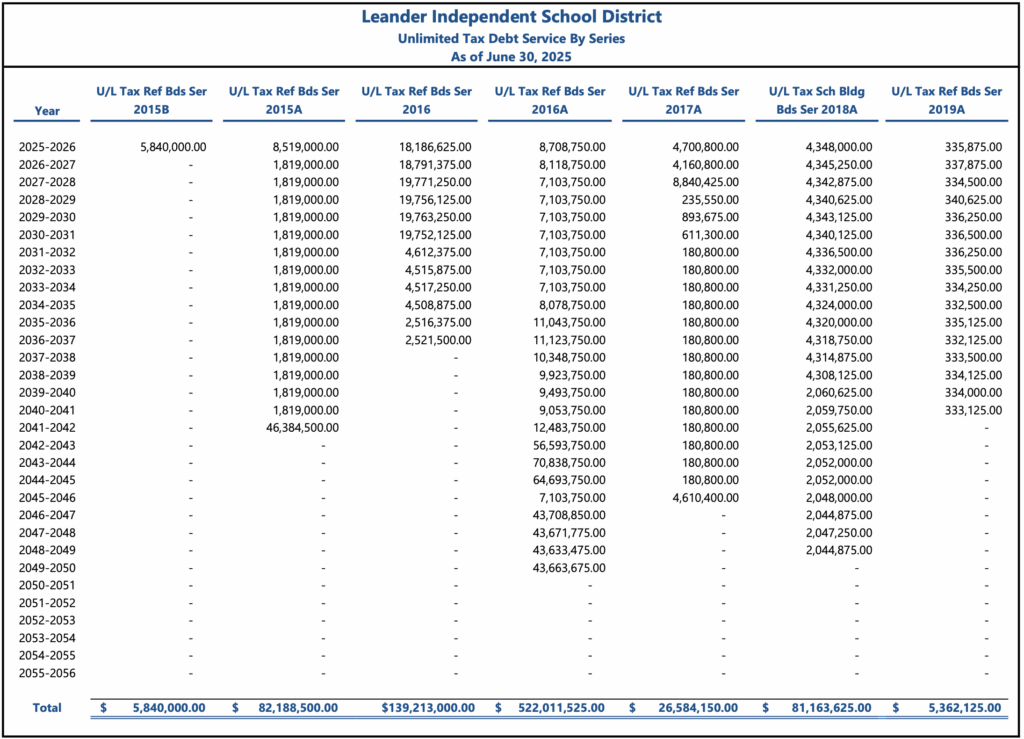1024x739 pixels.
Task: Click the 2,516,375.00 cell
Action: click(438, 322)
